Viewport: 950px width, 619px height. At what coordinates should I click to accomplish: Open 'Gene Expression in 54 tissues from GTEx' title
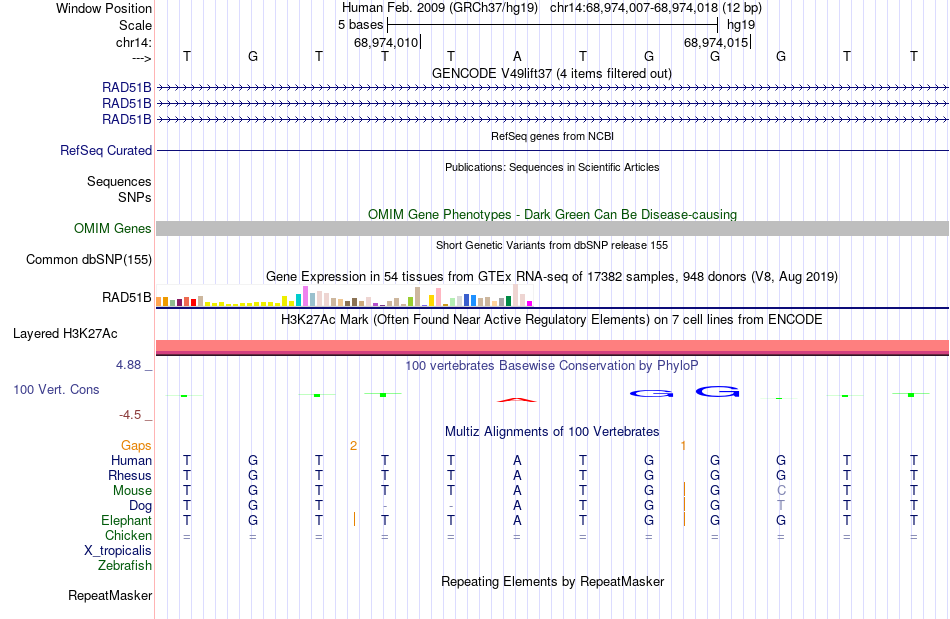[x=552, y=276]
